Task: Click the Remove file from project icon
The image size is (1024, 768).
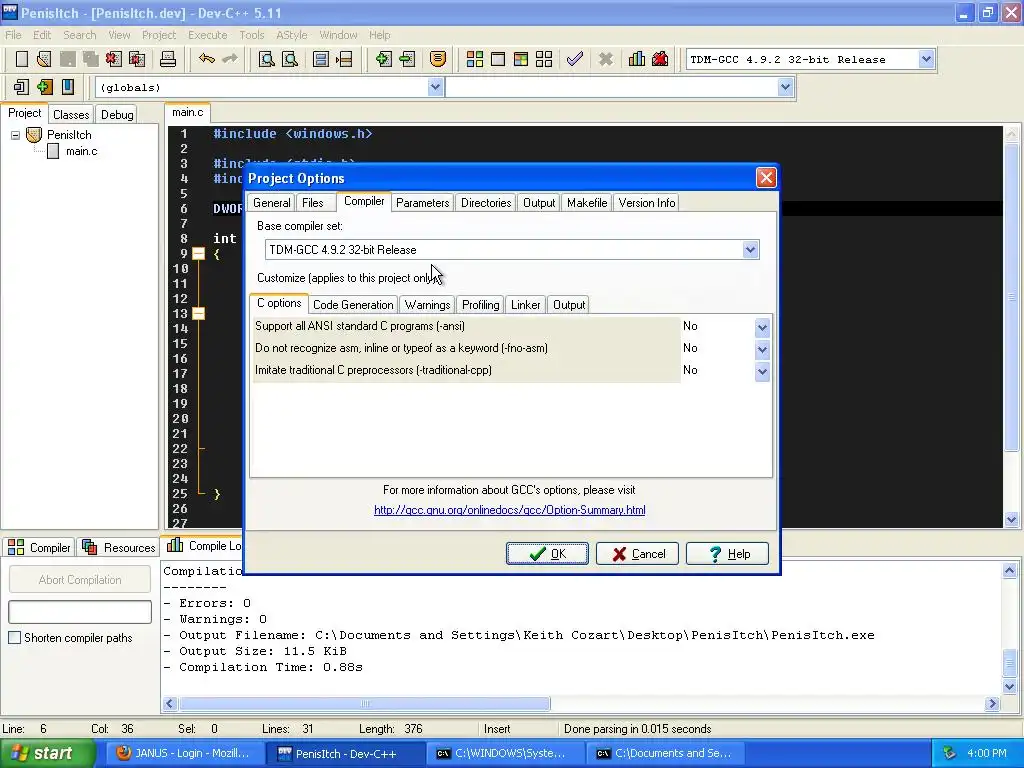Action: click(407, 59)
